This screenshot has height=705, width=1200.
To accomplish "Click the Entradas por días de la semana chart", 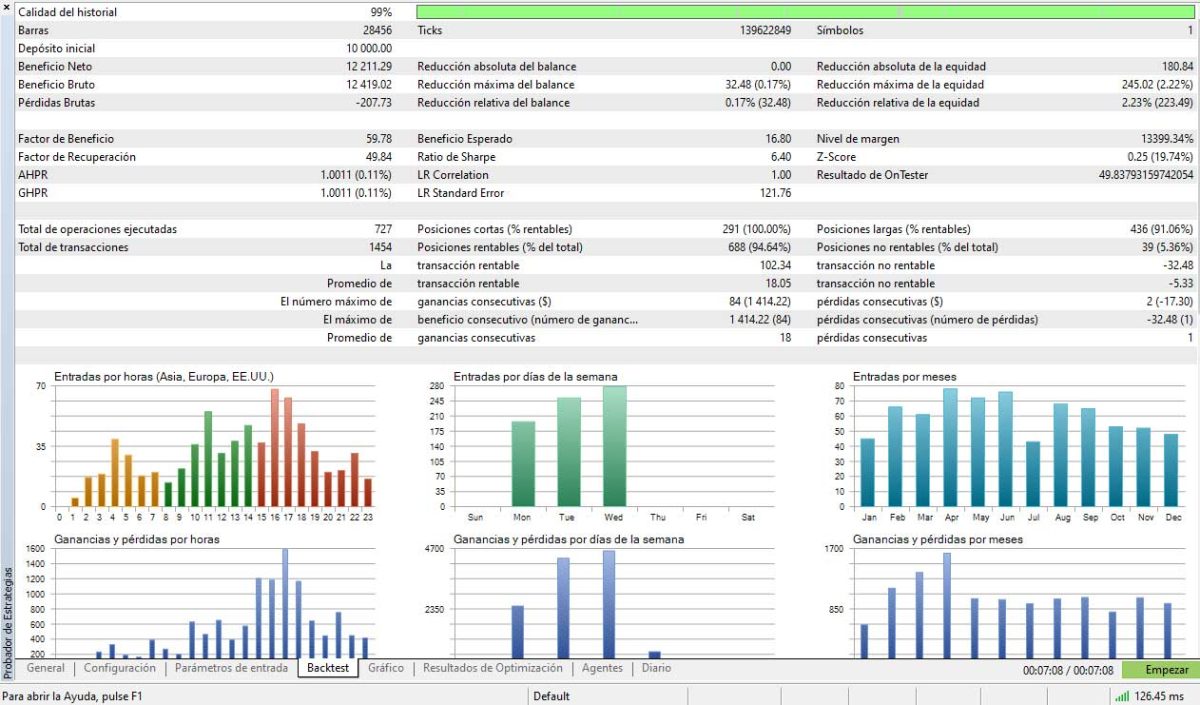I will (x=614, y=445).
